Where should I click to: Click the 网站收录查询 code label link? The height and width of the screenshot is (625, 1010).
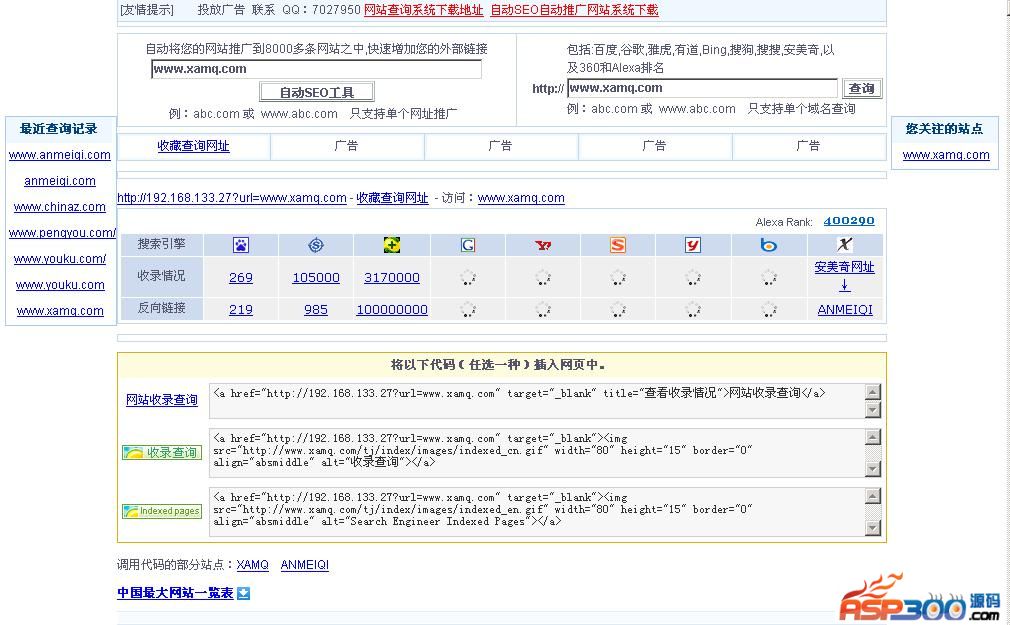pos(162,400)
